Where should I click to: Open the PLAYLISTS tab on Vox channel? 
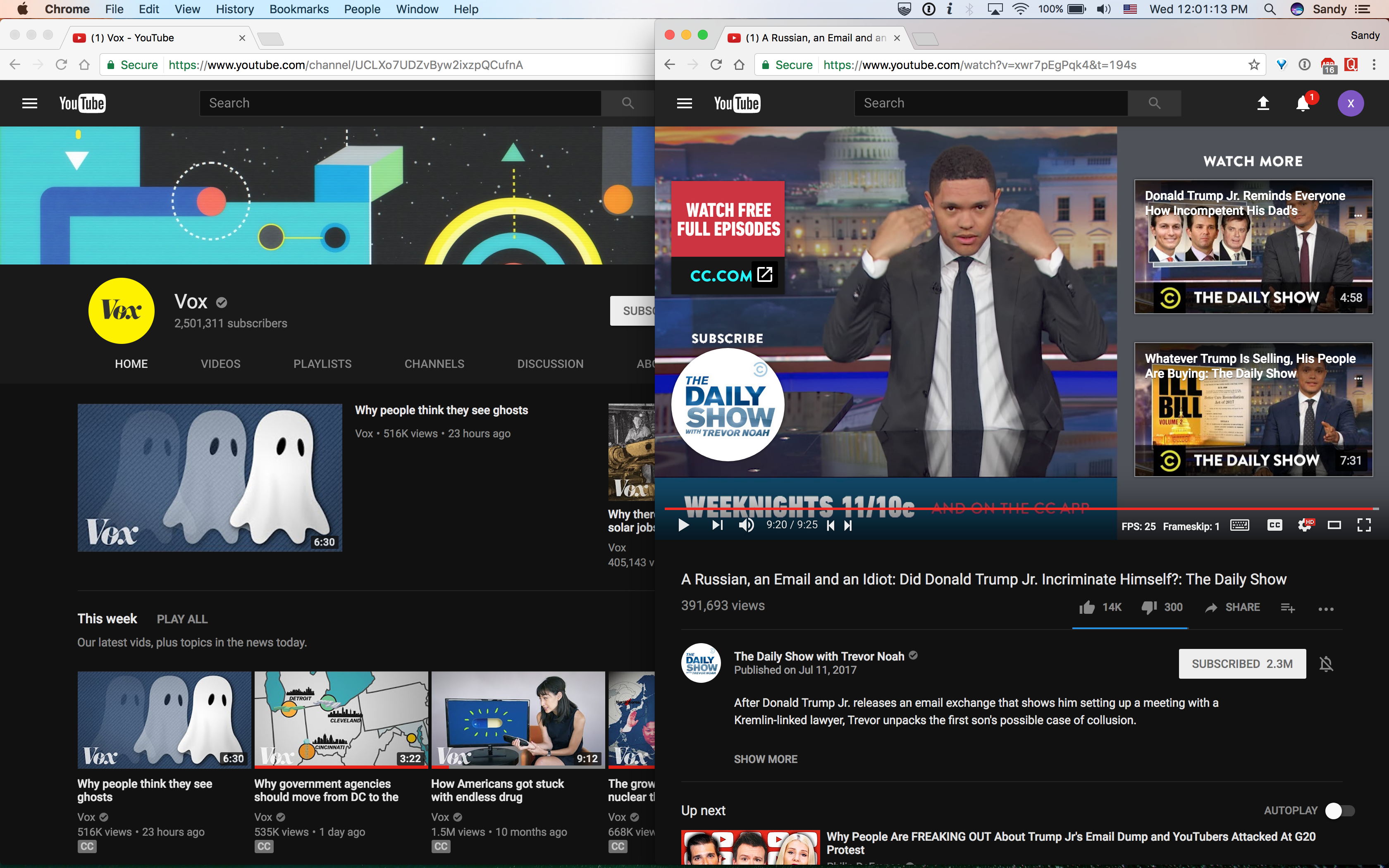click(x=322, y=364)
